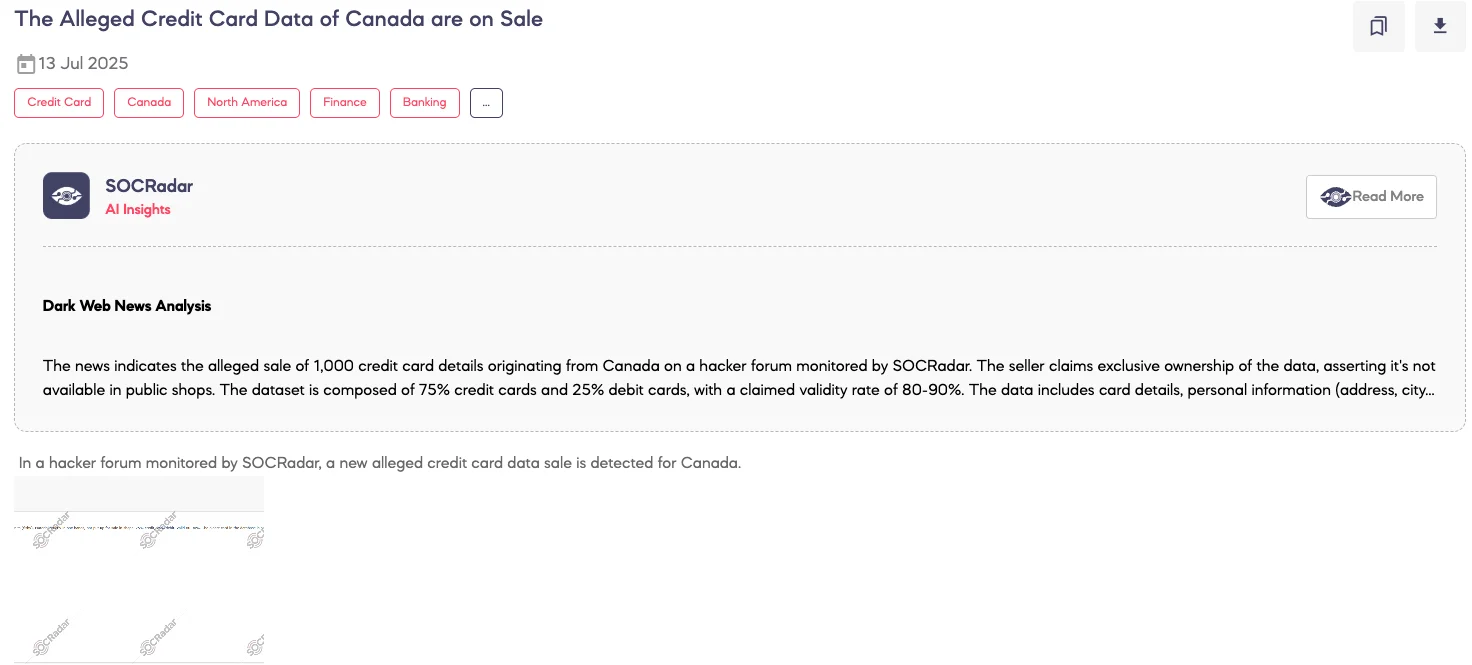This screenshot has width=1472, height=665.
Task: Select the Dark Web News Analysis heading
Action: tap(127, 306)
